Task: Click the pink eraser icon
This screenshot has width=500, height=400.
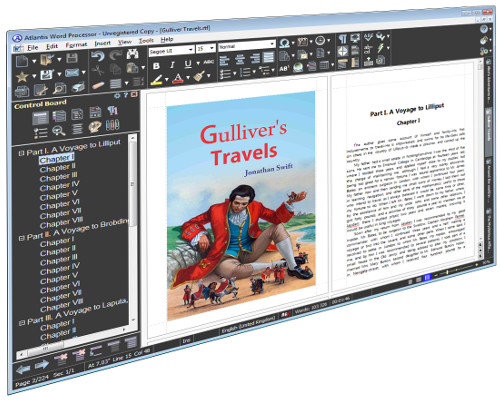Action: (97, 85)
